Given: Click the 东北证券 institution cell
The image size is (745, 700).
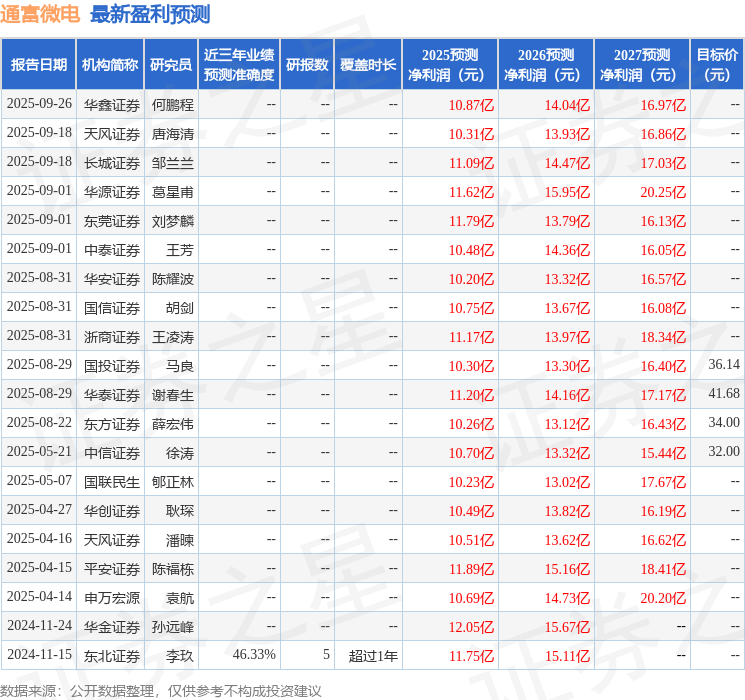Looking at the screenshot, I should pyautogui.click(x=111, y=655).
